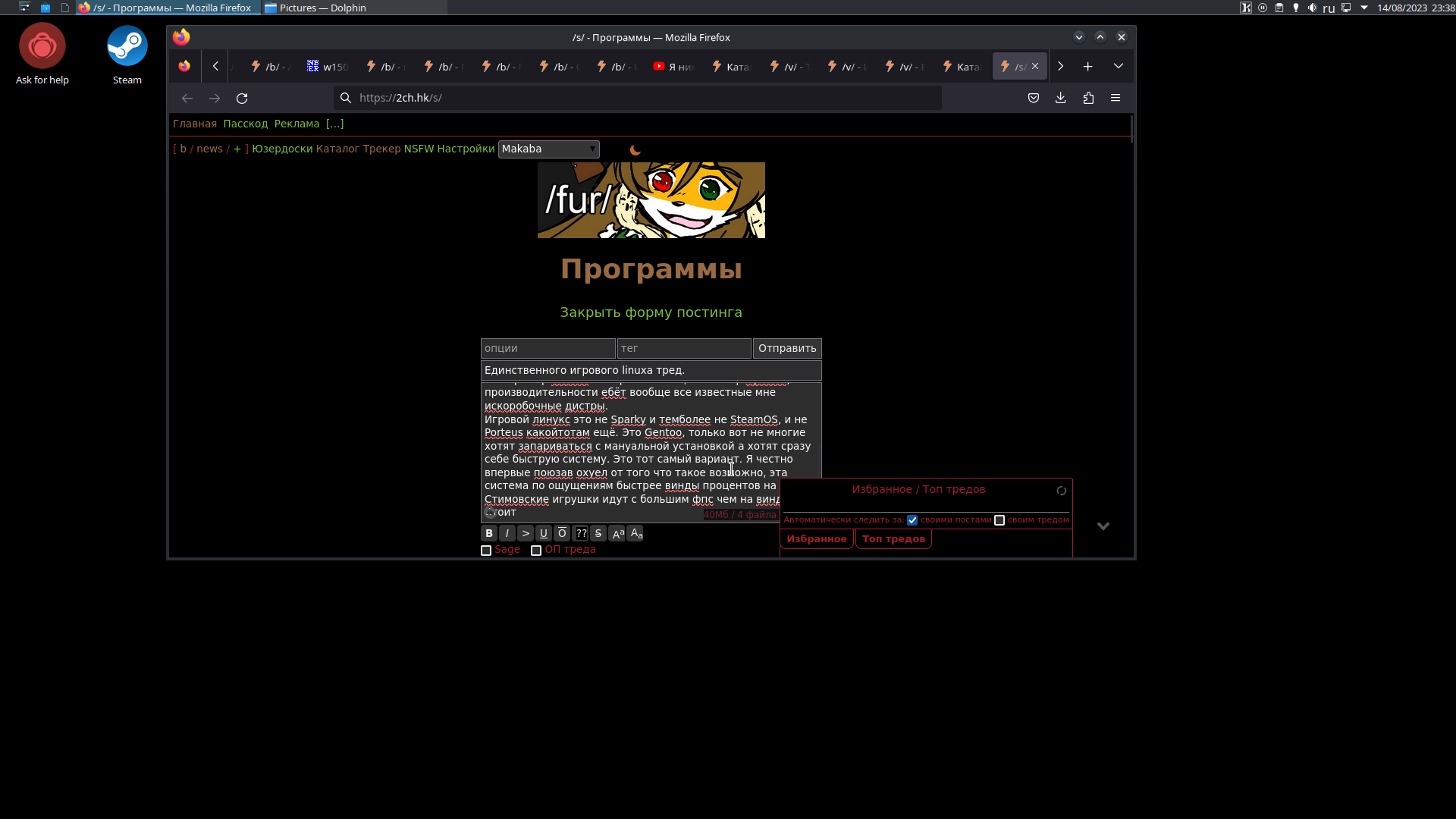The image size is (1456, 819).
Task: Open the Makaba style dropdown
Action: click(x=548, y=149)
